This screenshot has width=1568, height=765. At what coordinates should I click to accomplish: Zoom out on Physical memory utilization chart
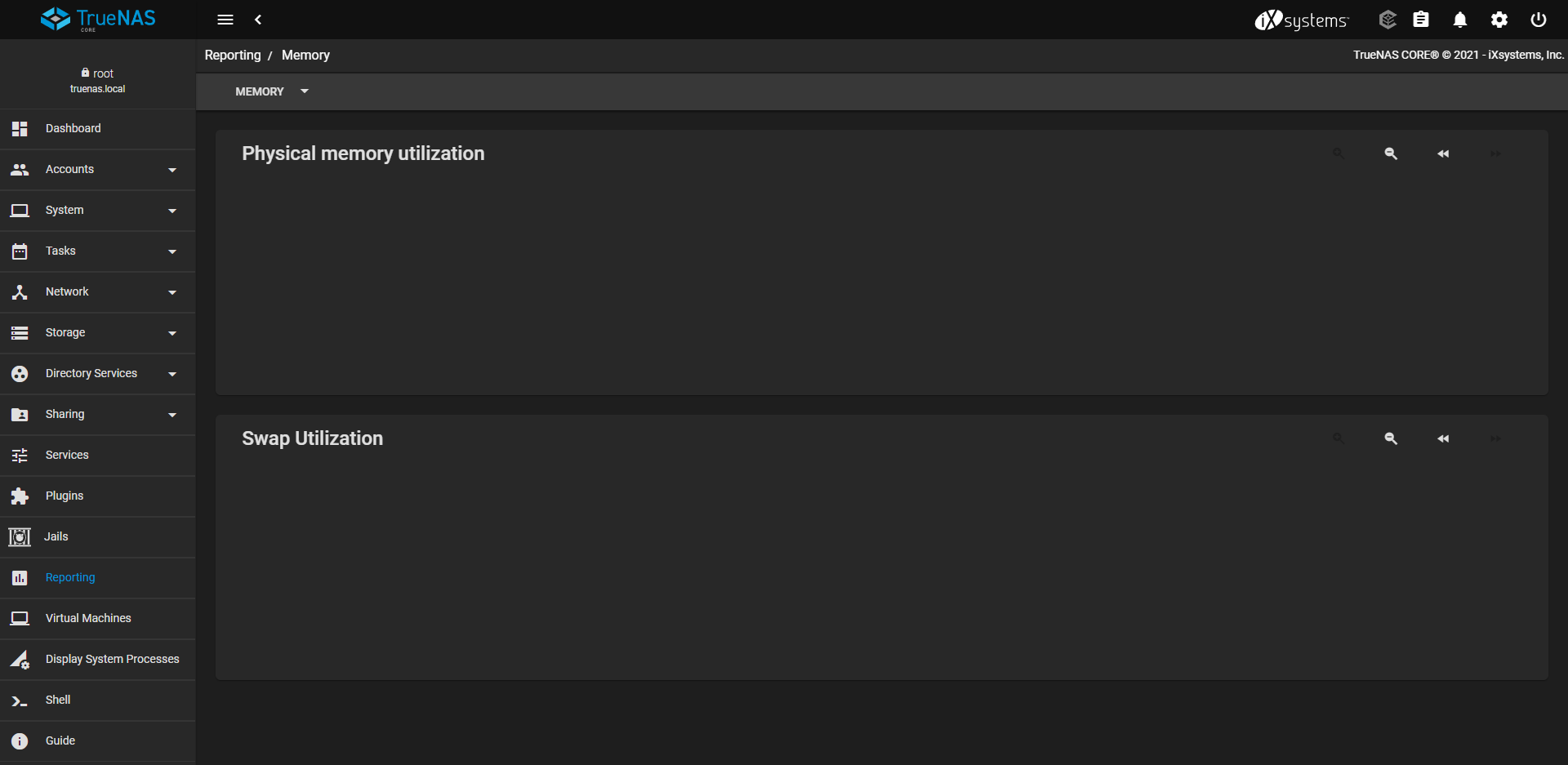1391,153
